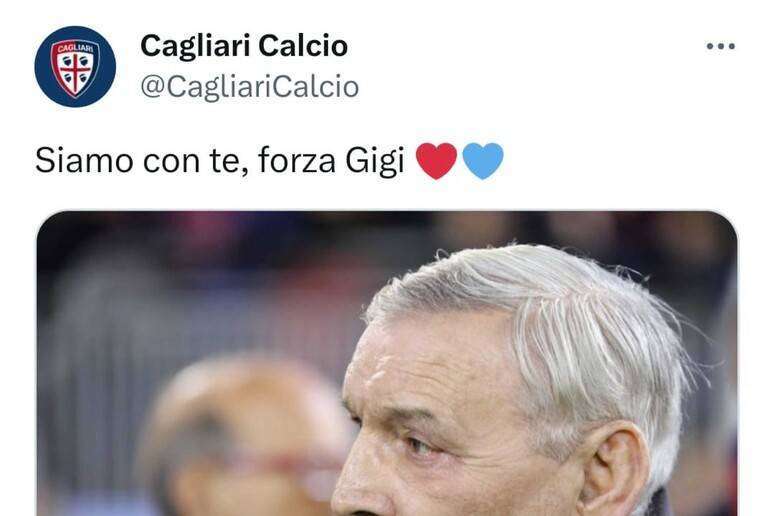Open the attached tweet photo
The image size is (774, 516).
(387, 363)
